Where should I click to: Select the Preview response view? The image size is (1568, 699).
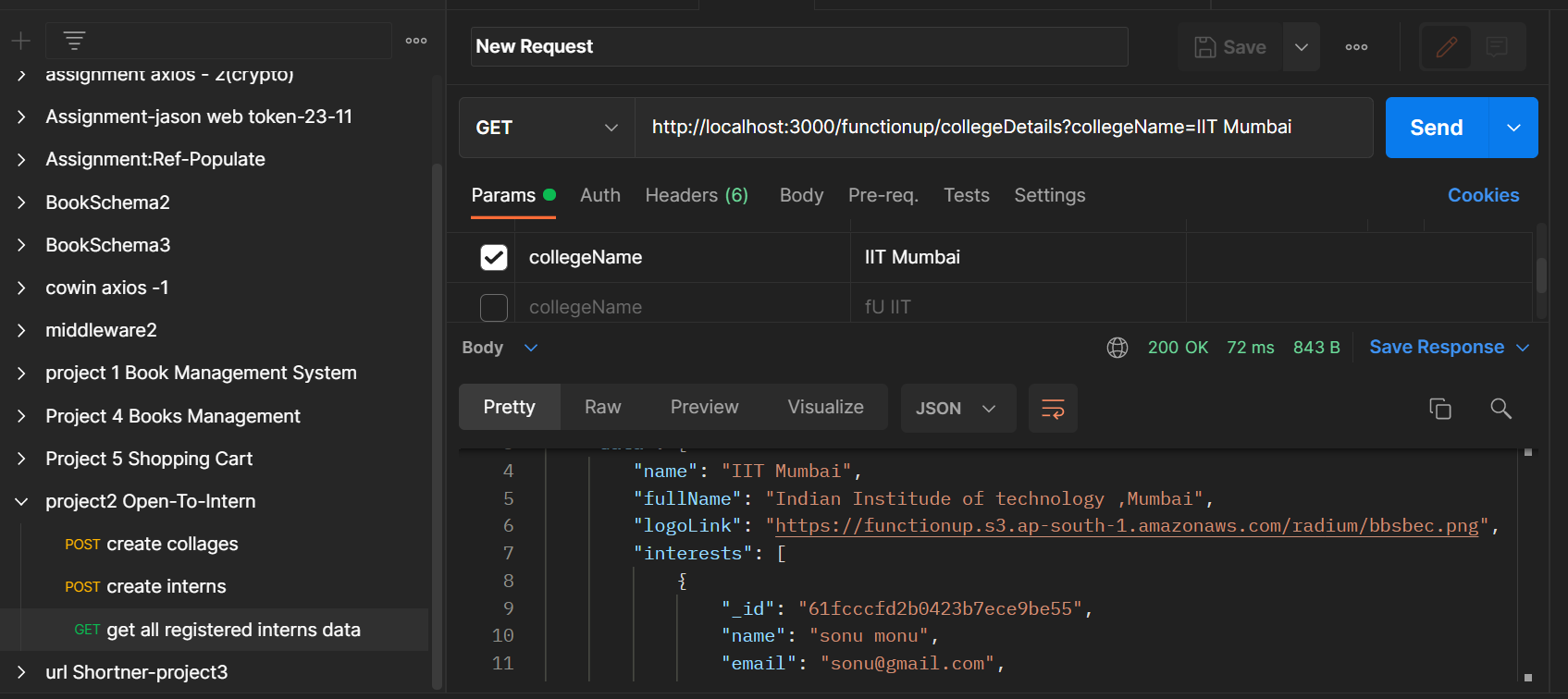(705, 408)
